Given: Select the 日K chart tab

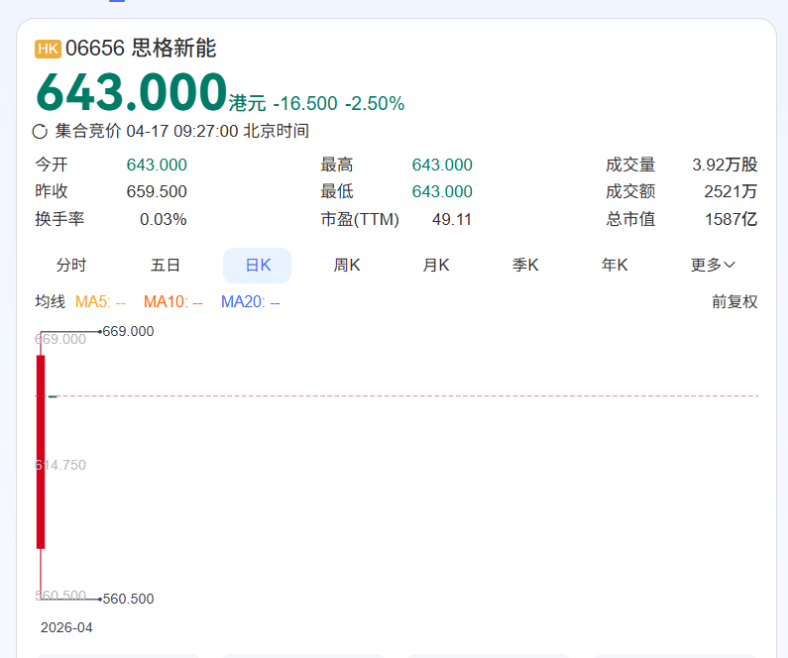Looking at the screenshot, I should click(257, 265).
